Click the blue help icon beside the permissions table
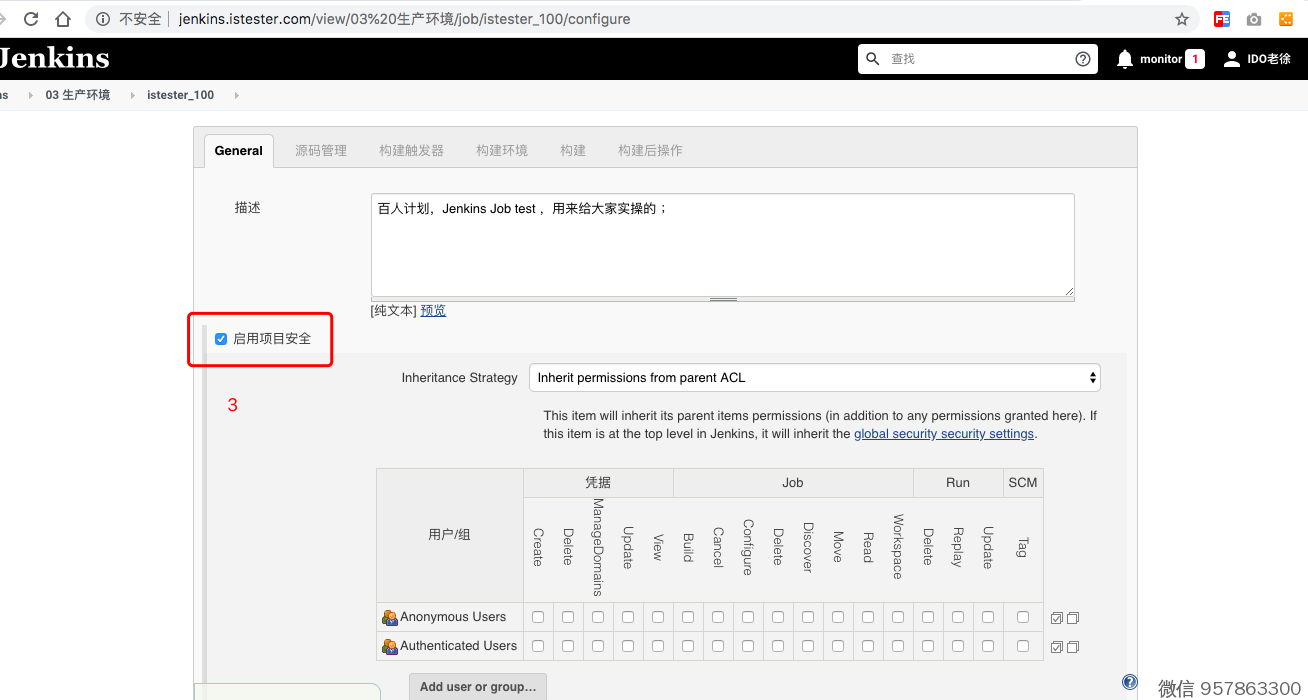Screen dimensions: 1308x700 click(x=1129, y=682)
